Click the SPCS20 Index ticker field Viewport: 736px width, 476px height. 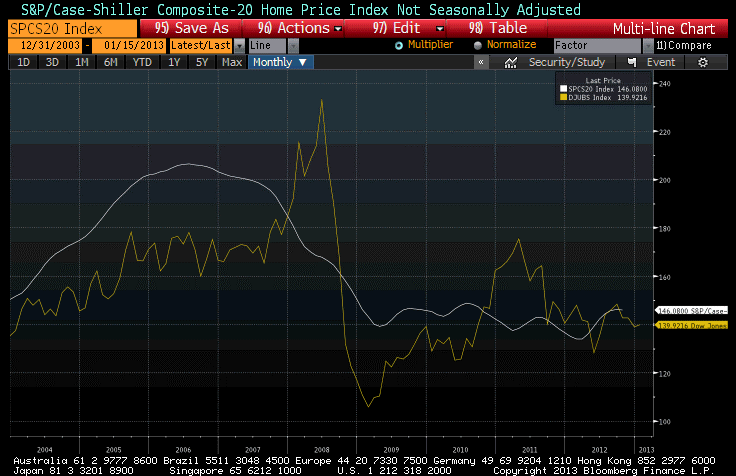pos(73,29)
